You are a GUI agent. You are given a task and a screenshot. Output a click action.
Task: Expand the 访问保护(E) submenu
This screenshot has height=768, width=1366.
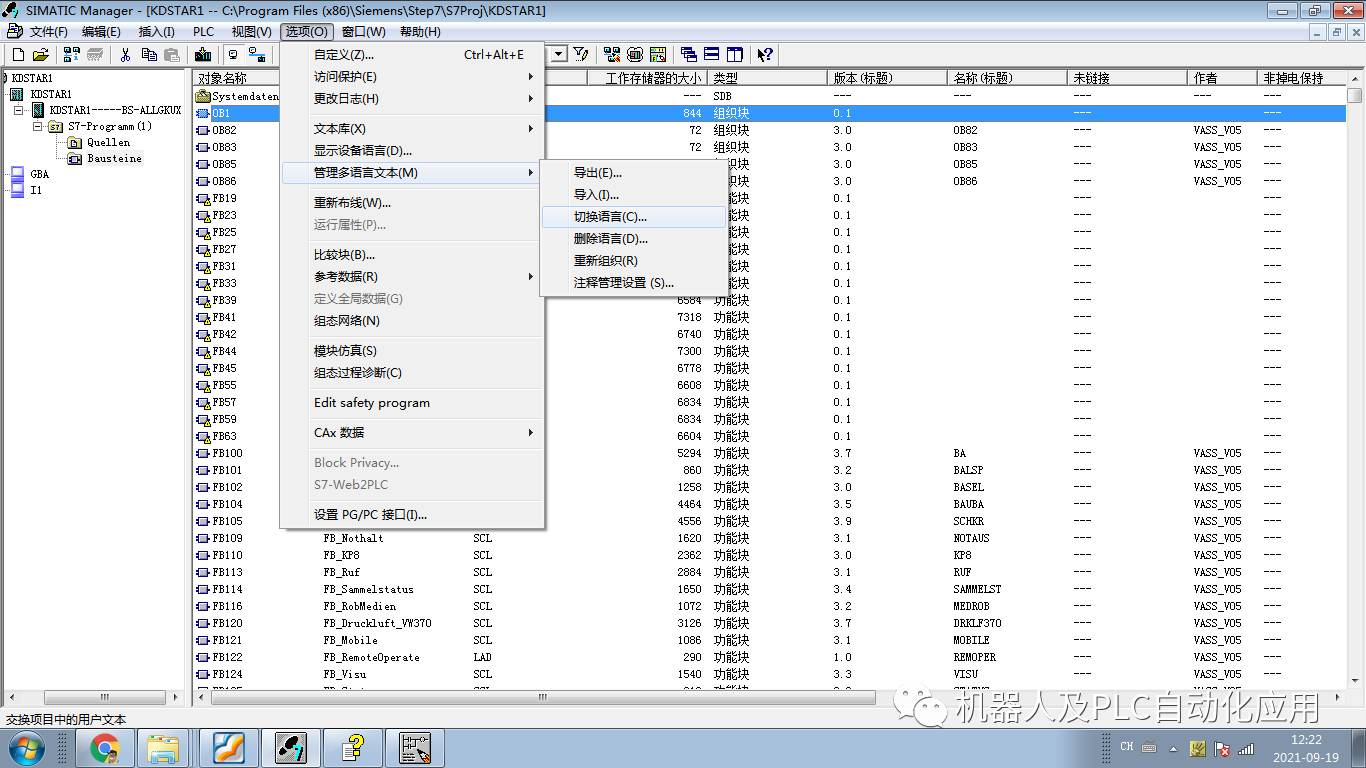(412, 77)
